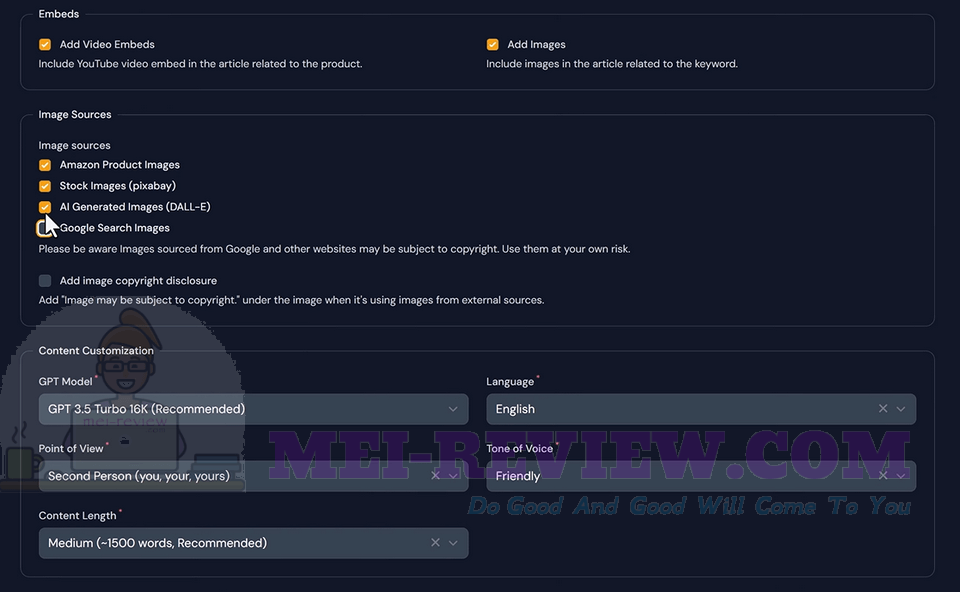Uncheck the Add Images checkbox
Image resolution: width=960 pixels, height=592 pixels.
492,44
